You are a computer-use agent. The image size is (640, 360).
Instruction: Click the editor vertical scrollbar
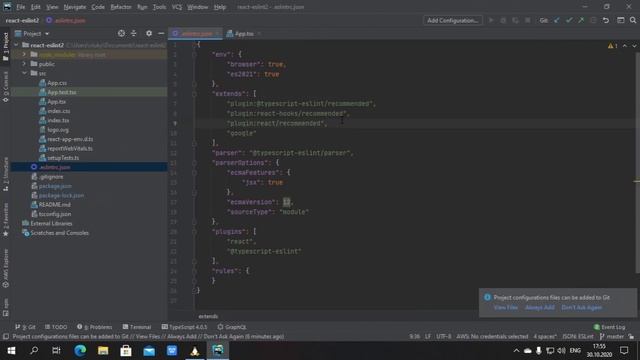click(x=637, y=163)
